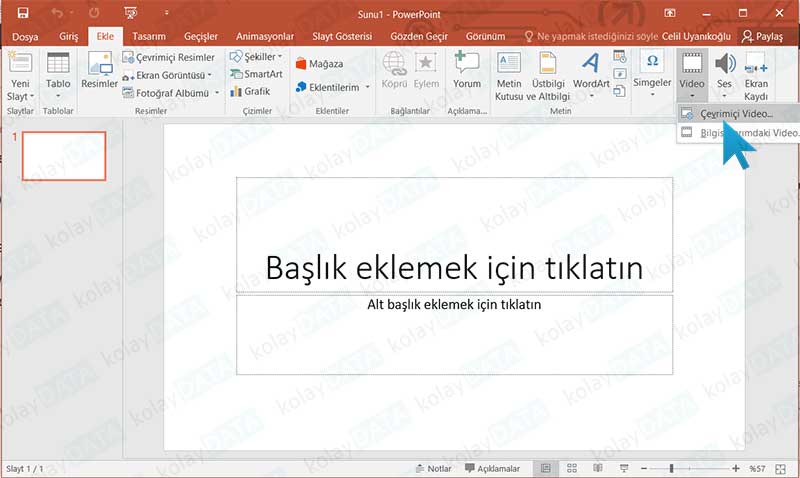Open the Slayt Gösterisi tab
The image size is (800, 478).
342,36
